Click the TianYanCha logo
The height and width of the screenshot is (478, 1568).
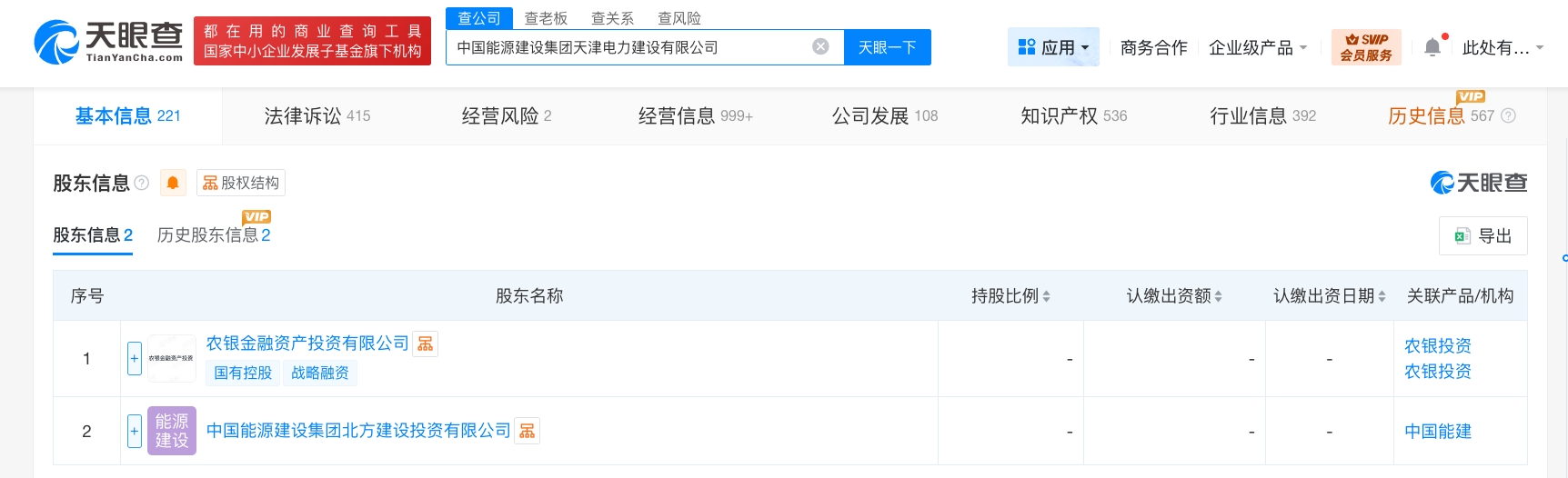pos(108,42)
